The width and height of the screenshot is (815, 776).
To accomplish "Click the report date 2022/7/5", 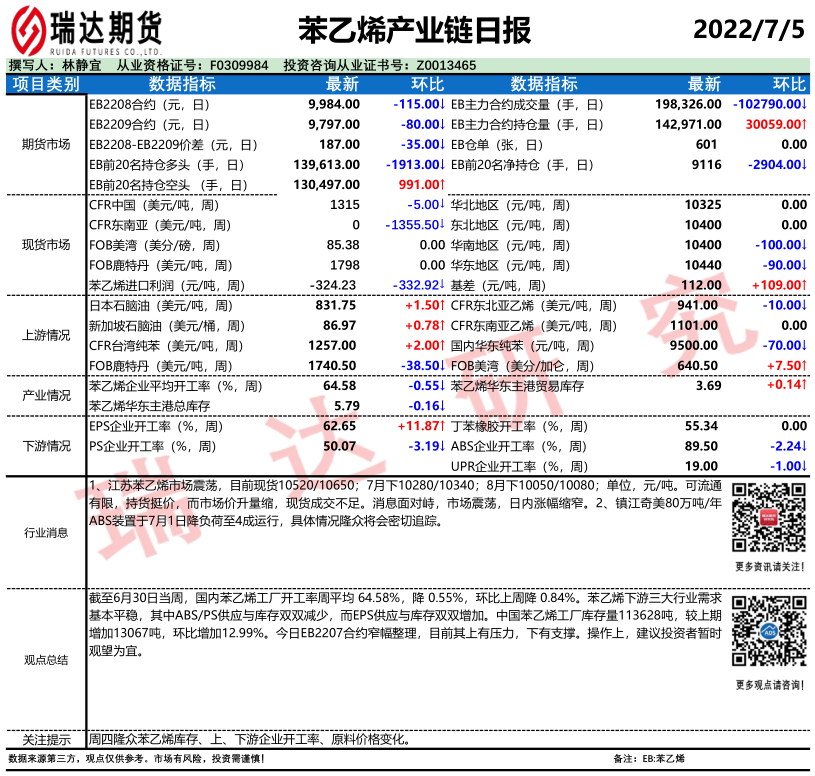I will [x=750, y=28].
